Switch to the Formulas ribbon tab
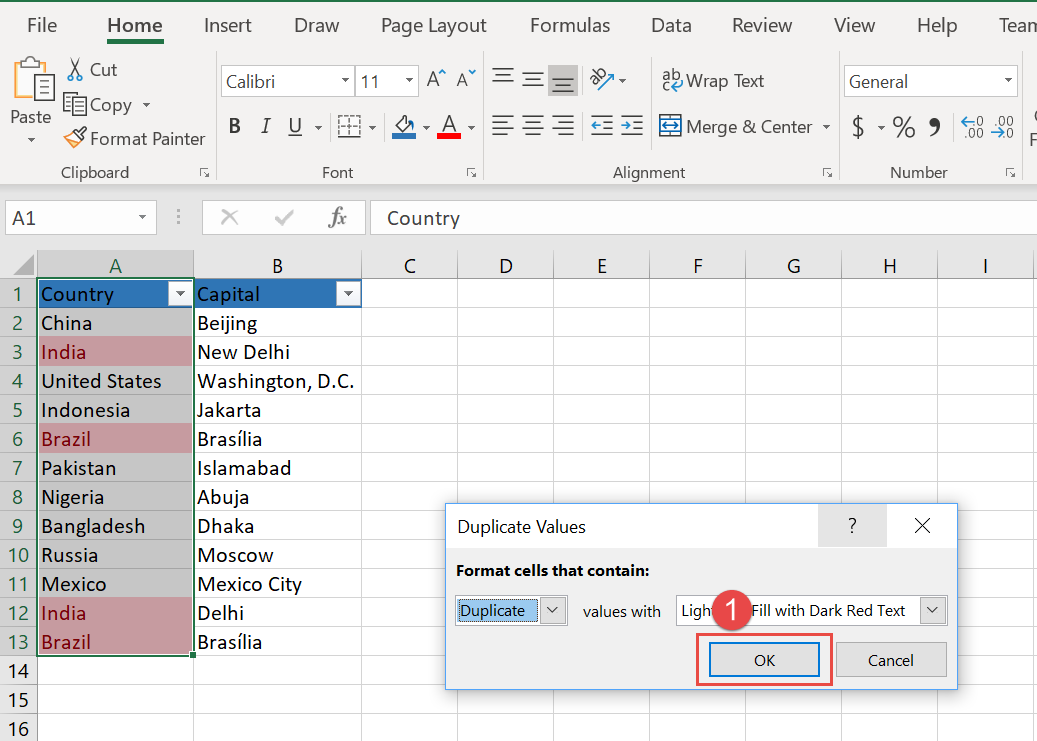 (x=569, y=25)
